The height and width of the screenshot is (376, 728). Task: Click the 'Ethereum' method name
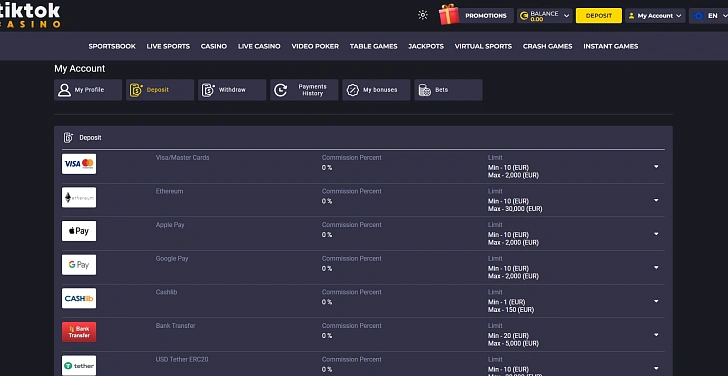[169, 191]
